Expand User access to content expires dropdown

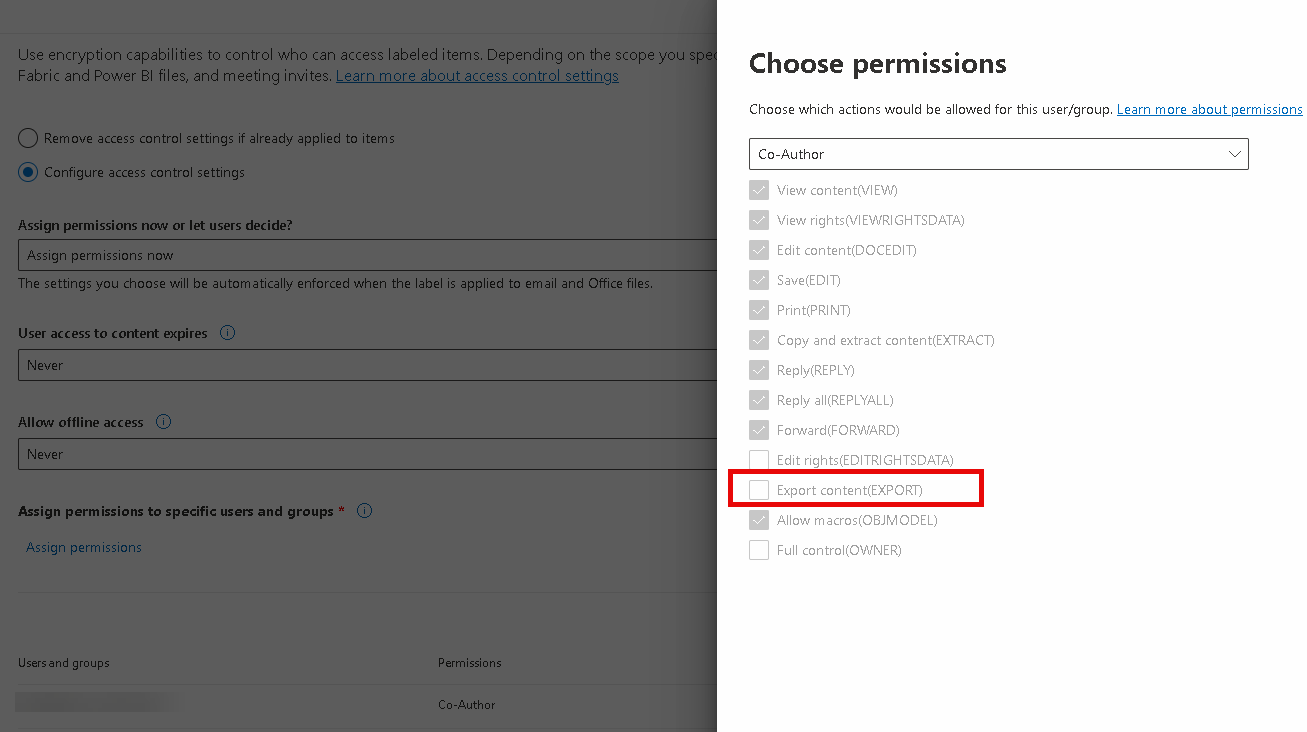click(367, 365)
